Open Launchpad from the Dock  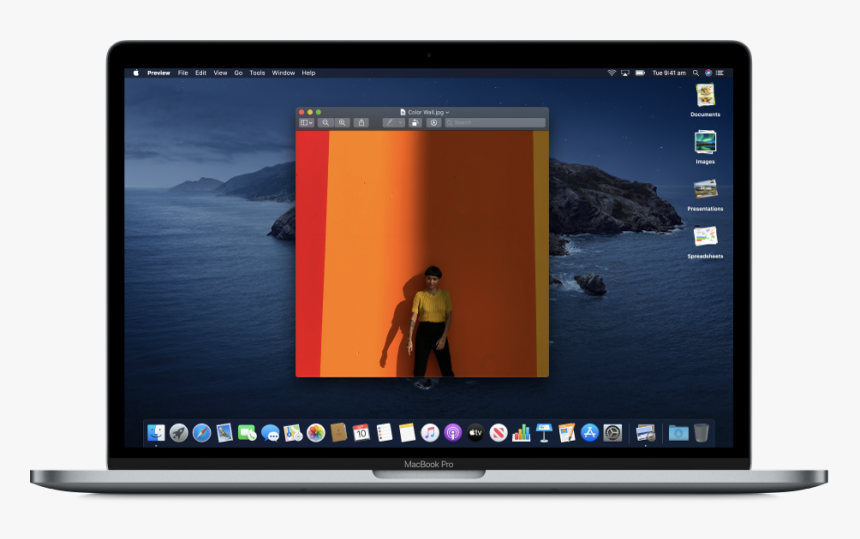(178, 433)
